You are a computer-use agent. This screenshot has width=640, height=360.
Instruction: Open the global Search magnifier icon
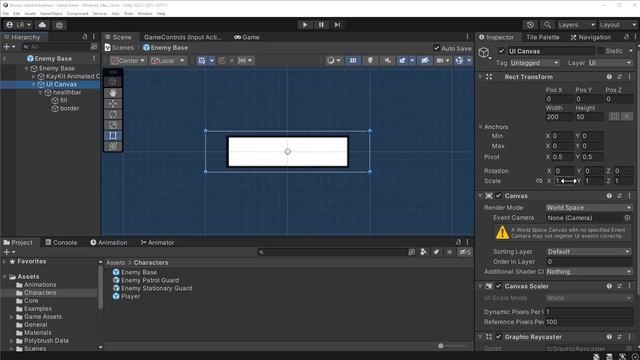(x=547, y=25)
